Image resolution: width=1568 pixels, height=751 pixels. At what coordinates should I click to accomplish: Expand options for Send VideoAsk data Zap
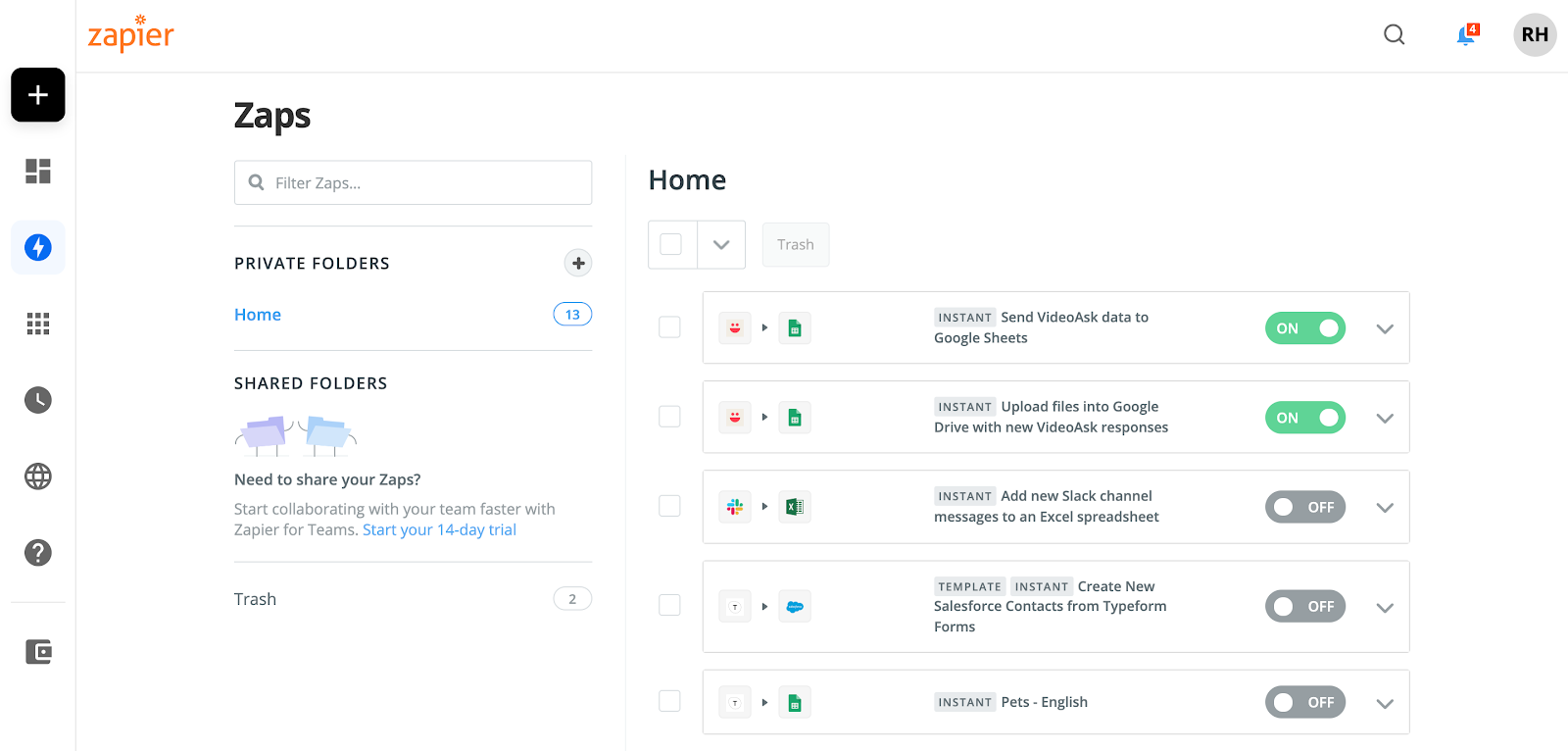1385,328
